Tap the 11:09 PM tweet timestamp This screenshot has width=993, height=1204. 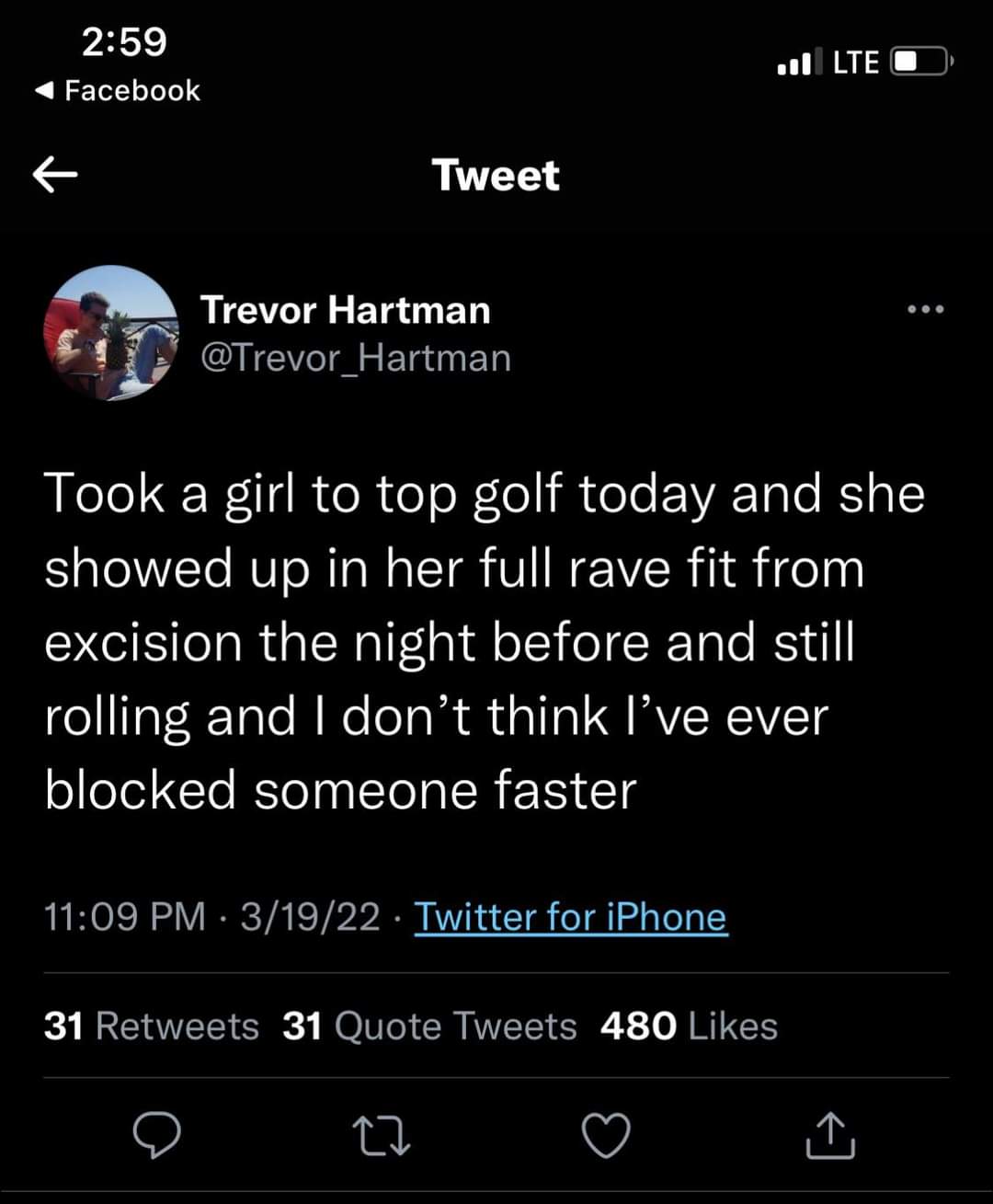pos(125,917)
